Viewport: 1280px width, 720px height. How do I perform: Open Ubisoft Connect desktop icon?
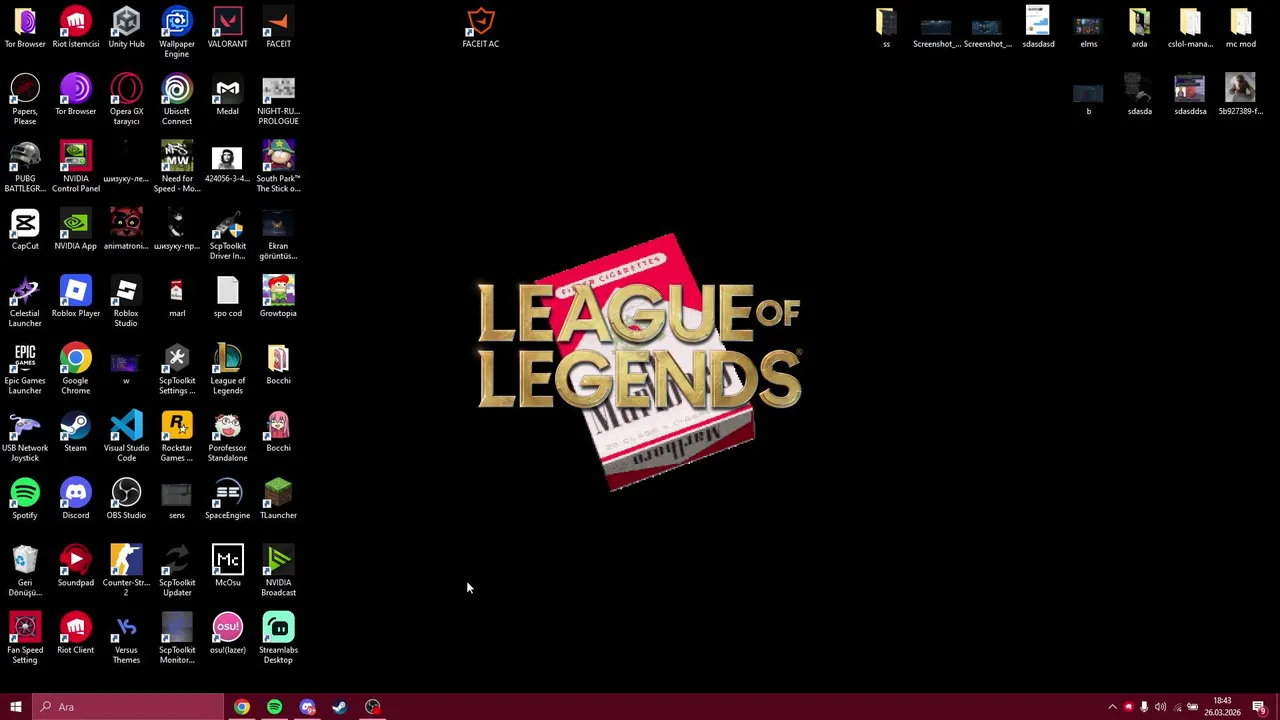(x=177, y=100)
